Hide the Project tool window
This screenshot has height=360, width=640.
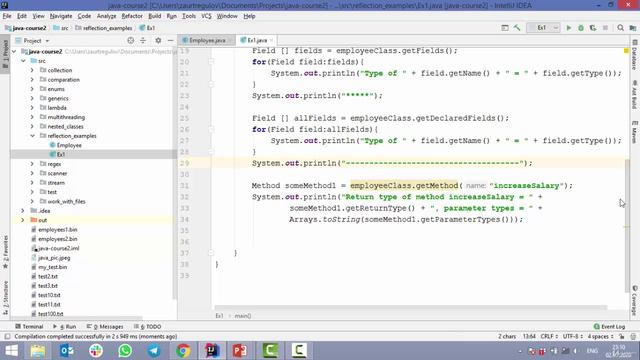coord(170,40)
